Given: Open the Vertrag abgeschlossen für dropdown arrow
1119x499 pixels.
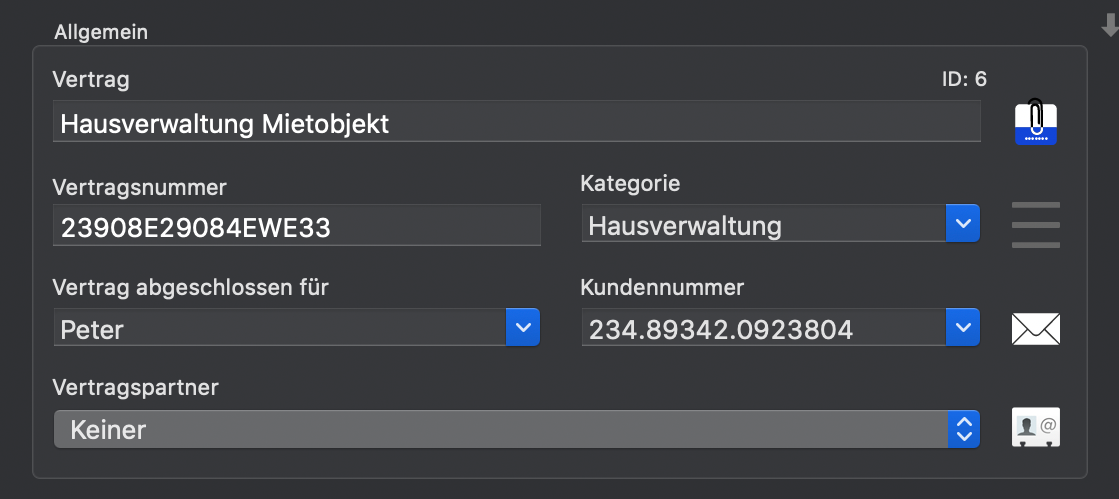Looking at the screenshot, I should (x=523, y=328).
